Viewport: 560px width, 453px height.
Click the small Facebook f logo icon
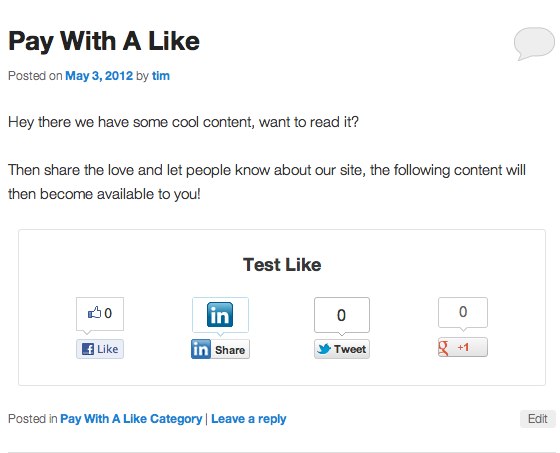pos(88,349)
